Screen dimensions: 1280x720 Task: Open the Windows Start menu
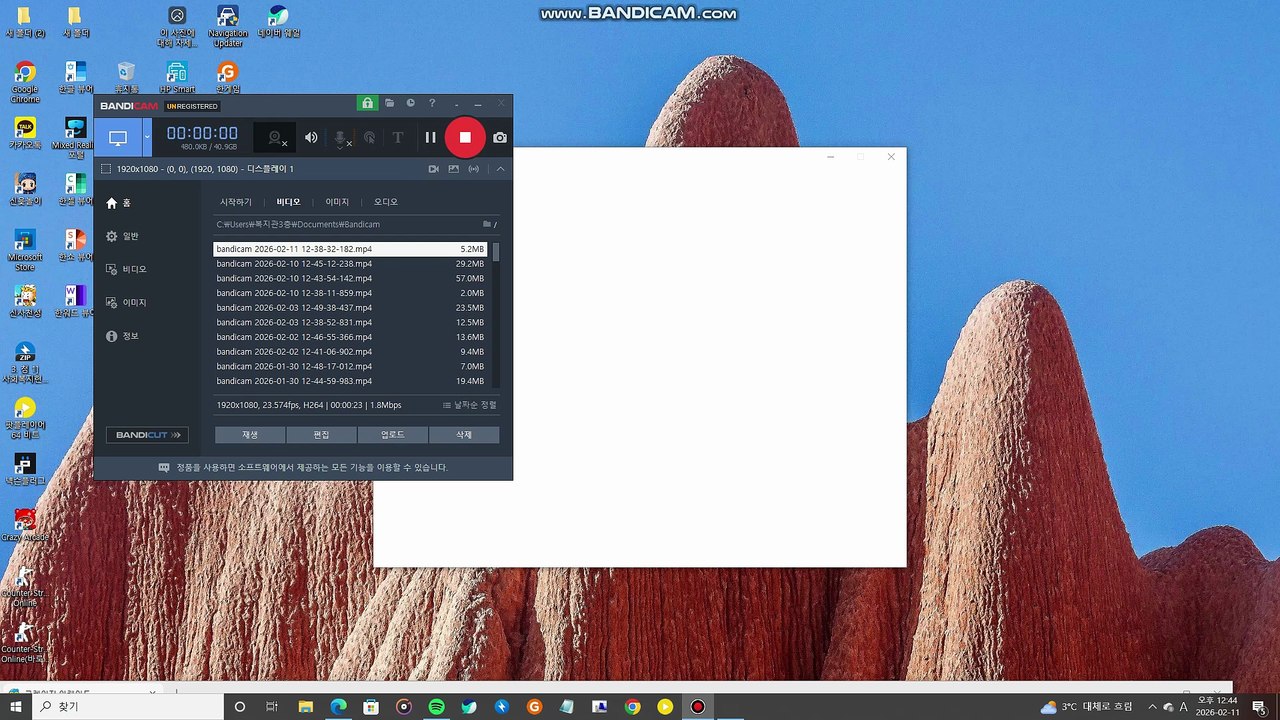[x=16, y=707]
